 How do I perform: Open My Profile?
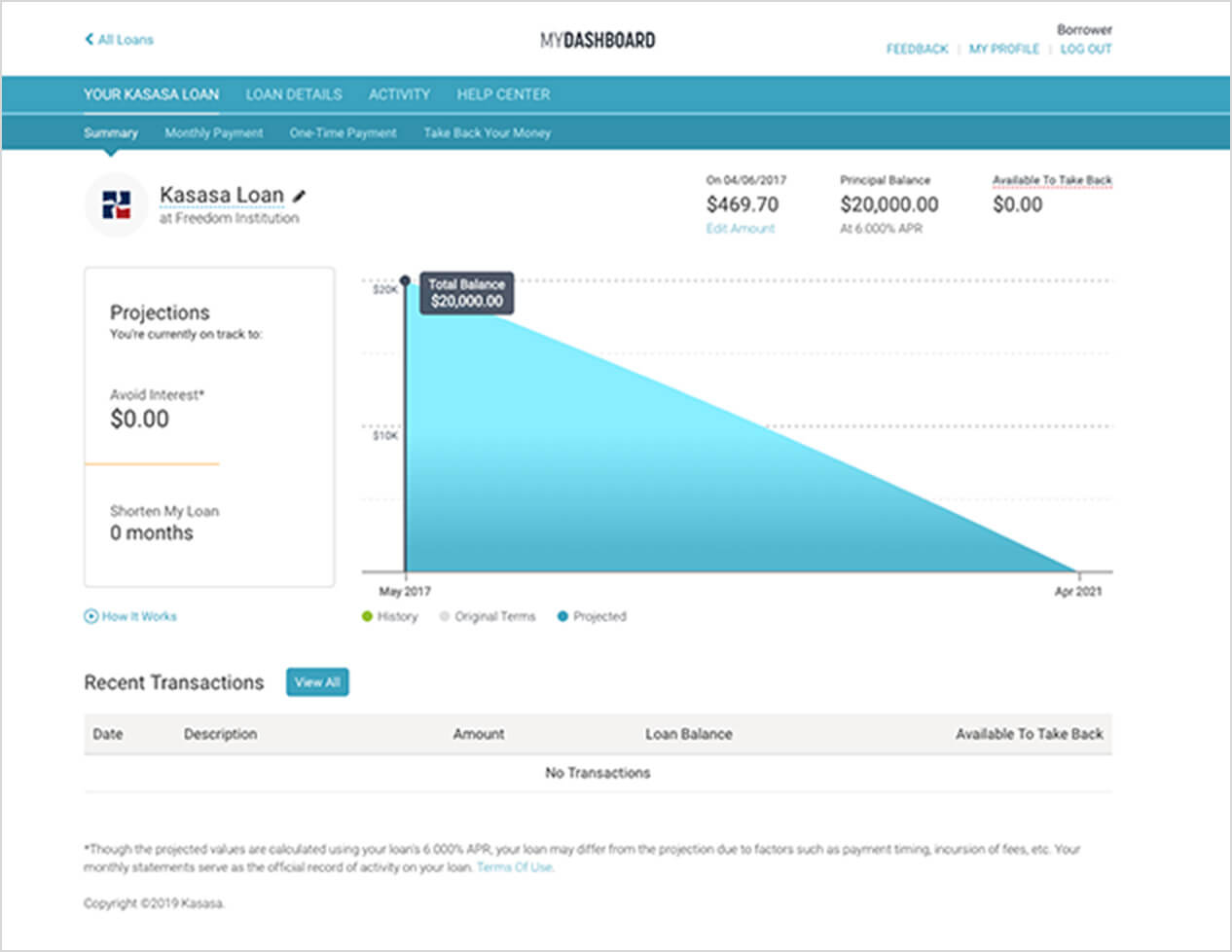(x=1004, y=49)
